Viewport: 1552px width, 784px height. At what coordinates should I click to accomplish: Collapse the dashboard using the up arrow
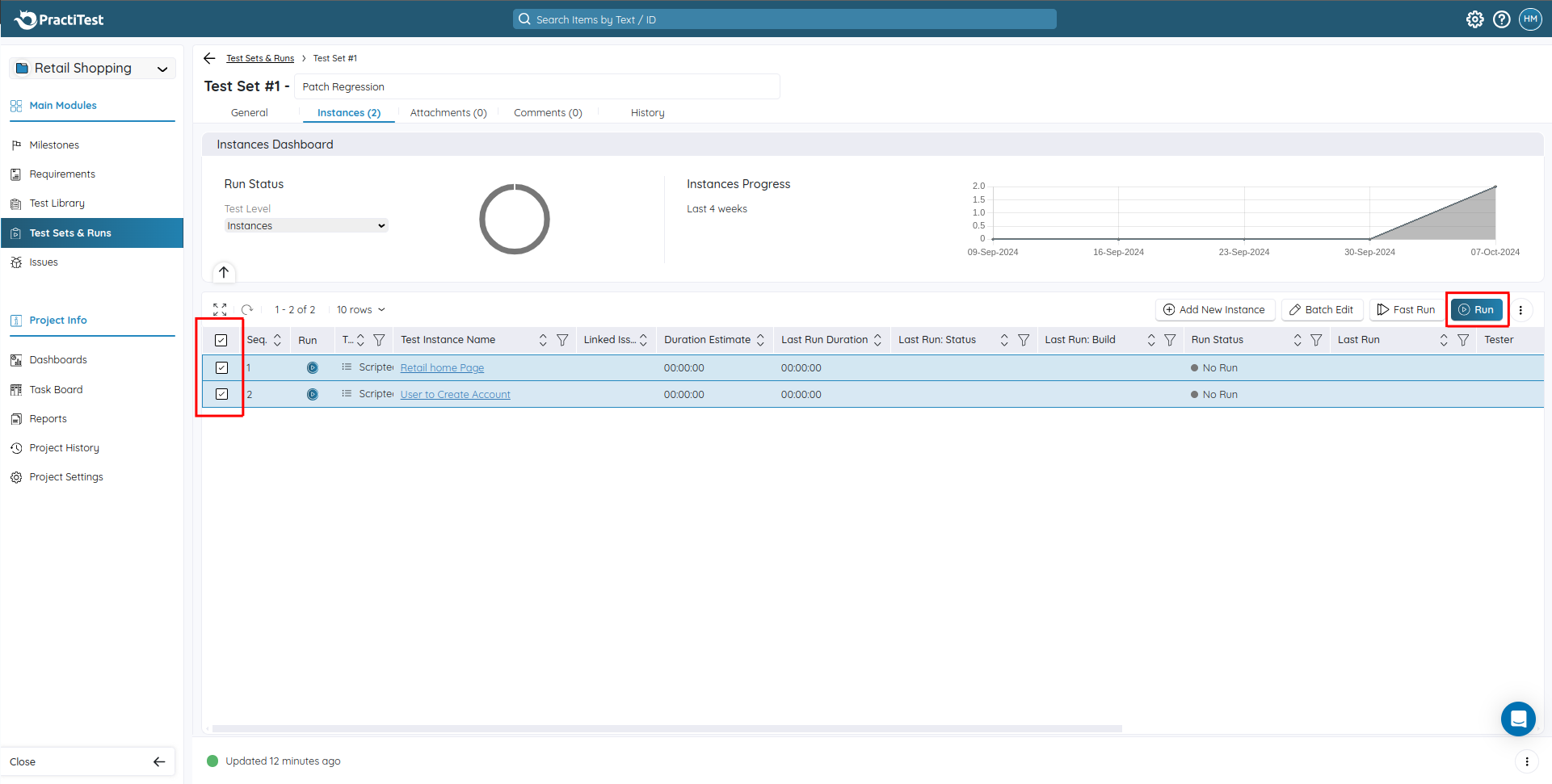point(224,272)
